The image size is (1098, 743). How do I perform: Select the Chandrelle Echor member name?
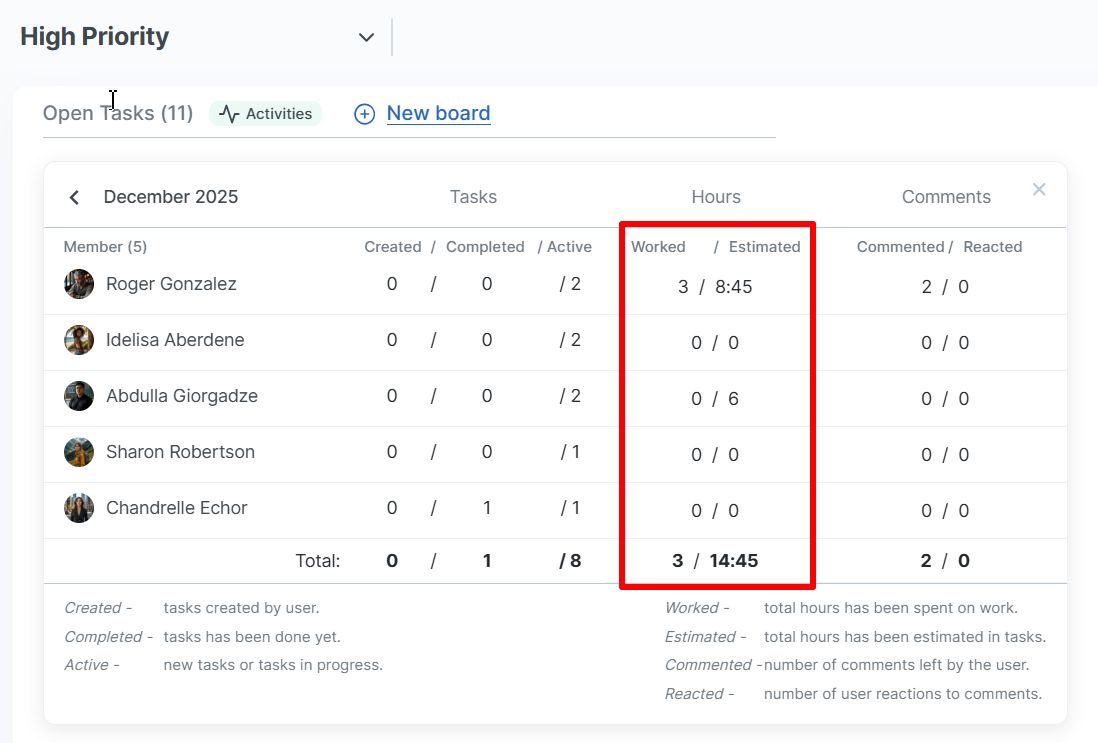(x=176, y=508)
